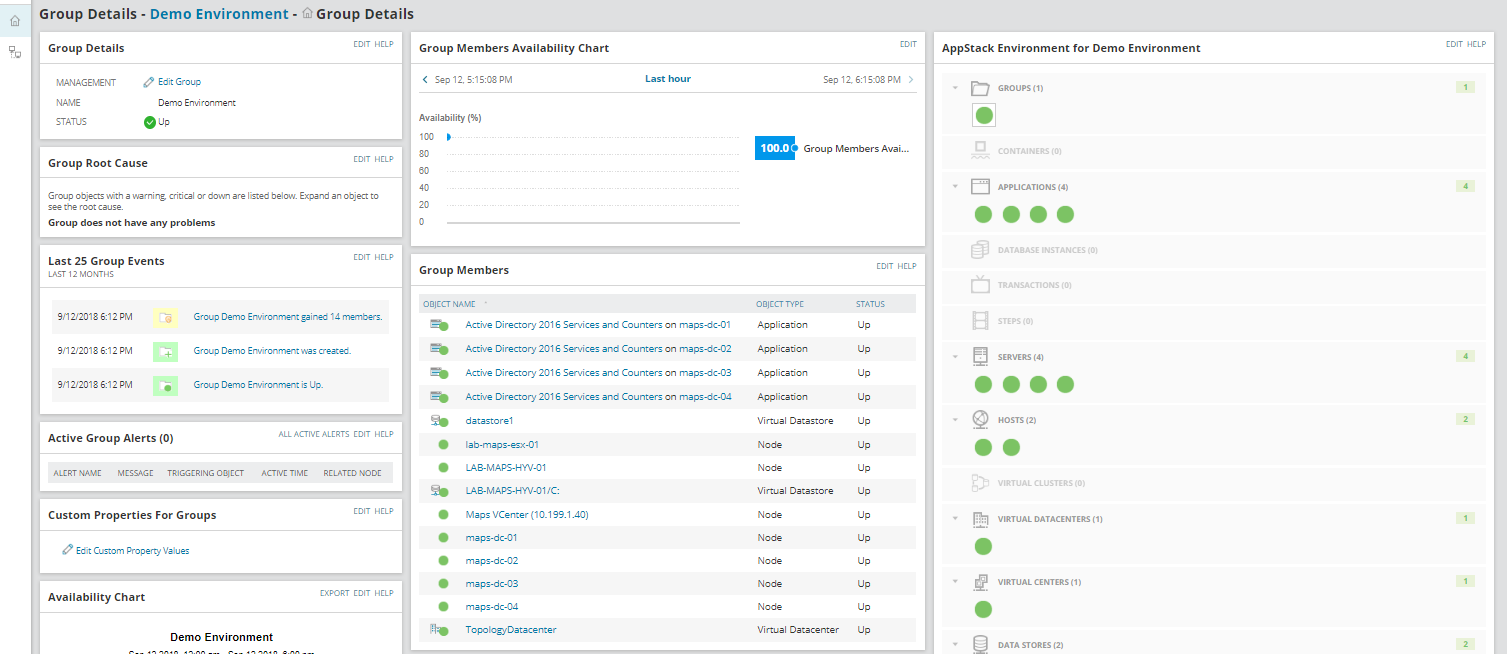Collapse the Data Stores section
1507x654 pixels.
pyautogui.click(x=955, y=645)
